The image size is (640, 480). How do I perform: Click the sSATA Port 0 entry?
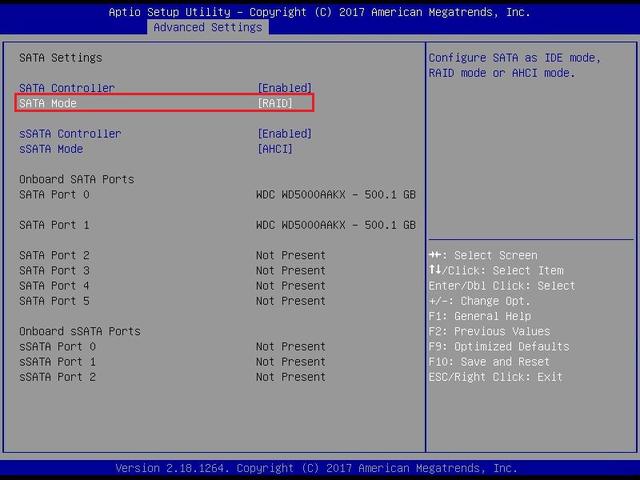[x=57, y=347]
